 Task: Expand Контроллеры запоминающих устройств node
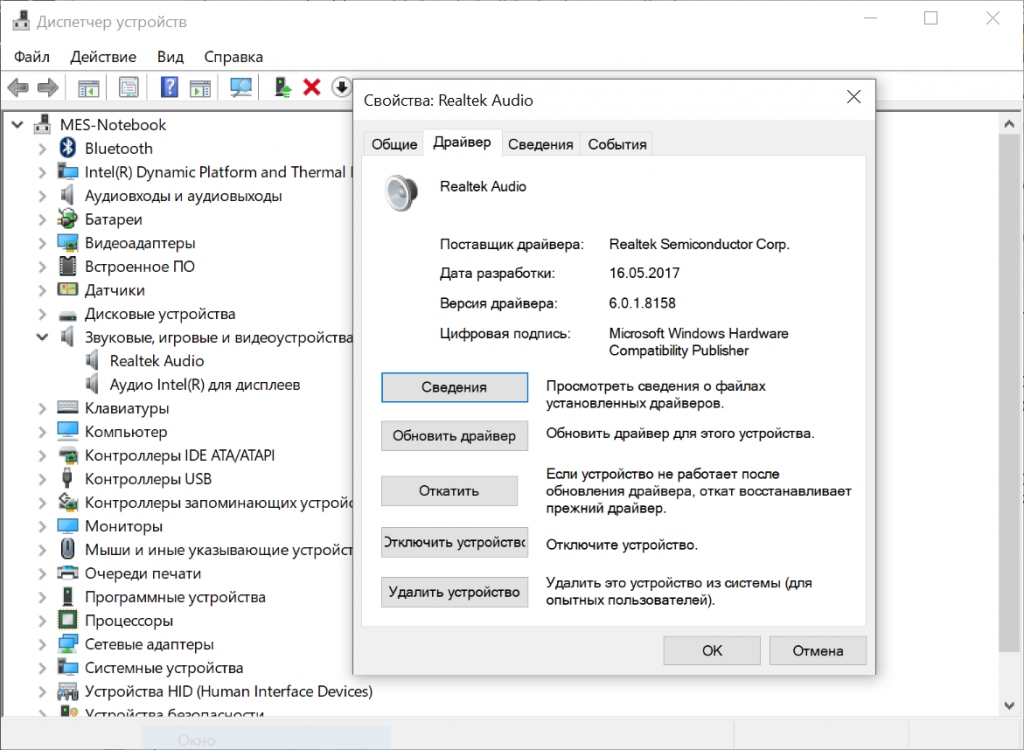pos(42,502)
